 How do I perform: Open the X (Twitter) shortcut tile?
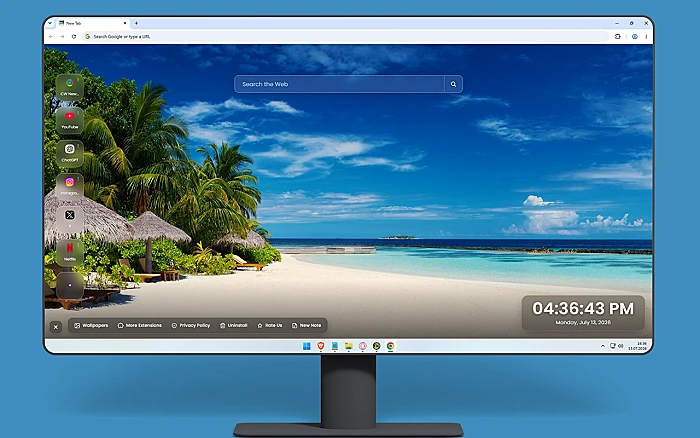pyautogui.click(x=70, y=219)
